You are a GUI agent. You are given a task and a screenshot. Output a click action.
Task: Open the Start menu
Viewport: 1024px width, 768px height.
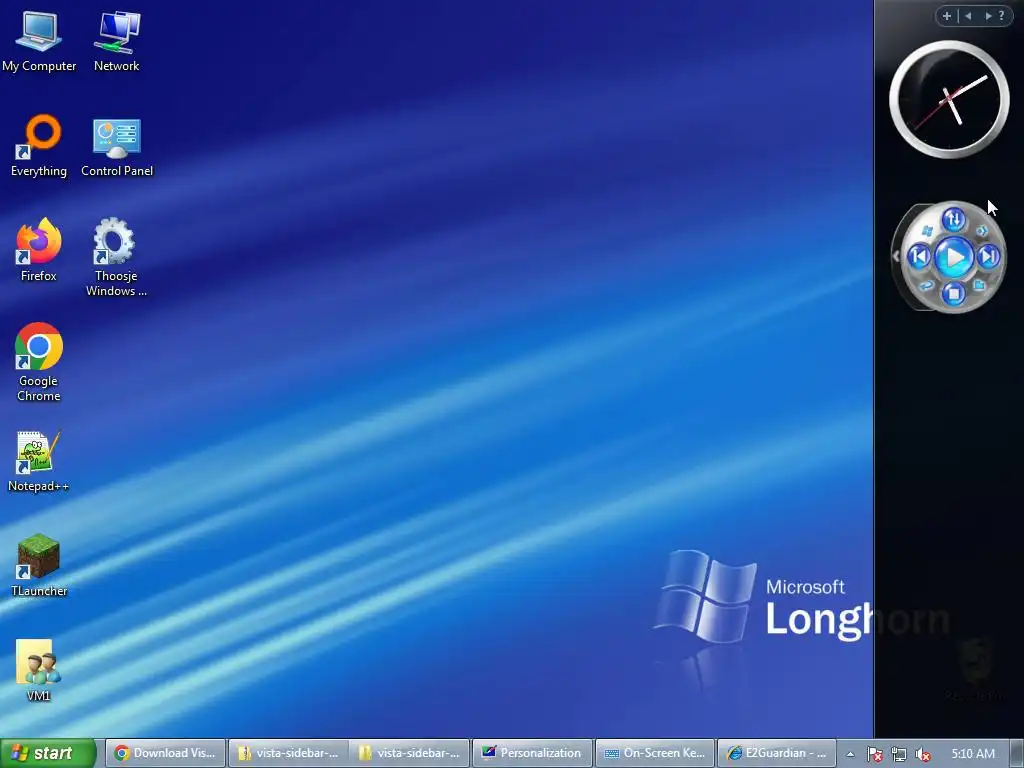(48, 753)
